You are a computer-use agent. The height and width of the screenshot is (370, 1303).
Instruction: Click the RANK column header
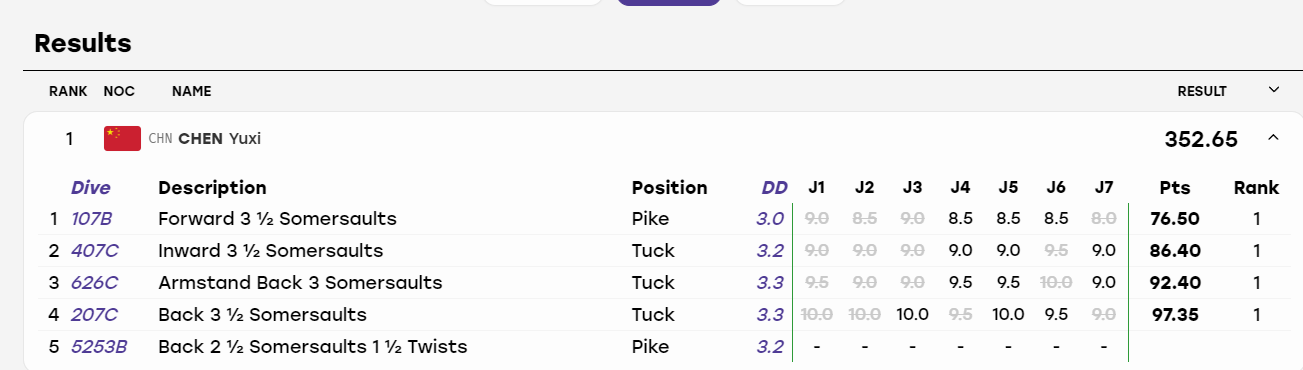coord(67,91)
